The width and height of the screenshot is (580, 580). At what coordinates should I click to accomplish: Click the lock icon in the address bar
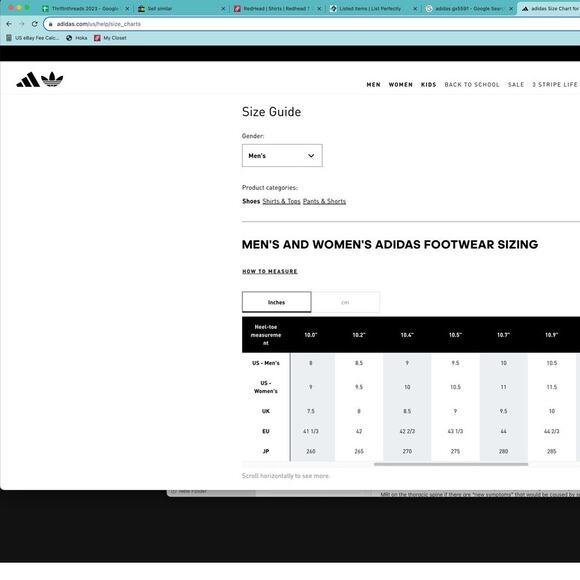(51, 24)
